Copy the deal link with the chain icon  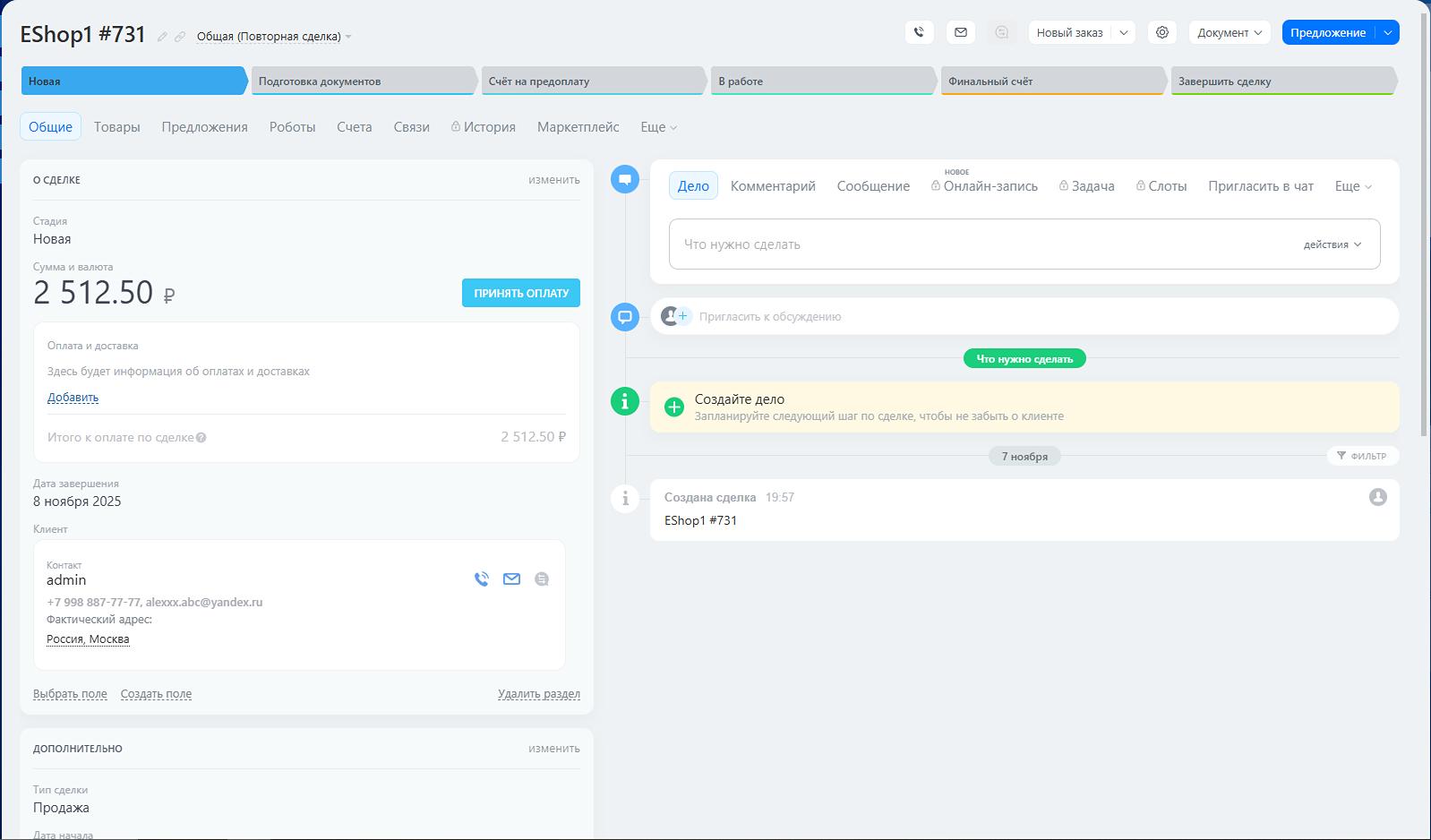(x=180, y=37)
